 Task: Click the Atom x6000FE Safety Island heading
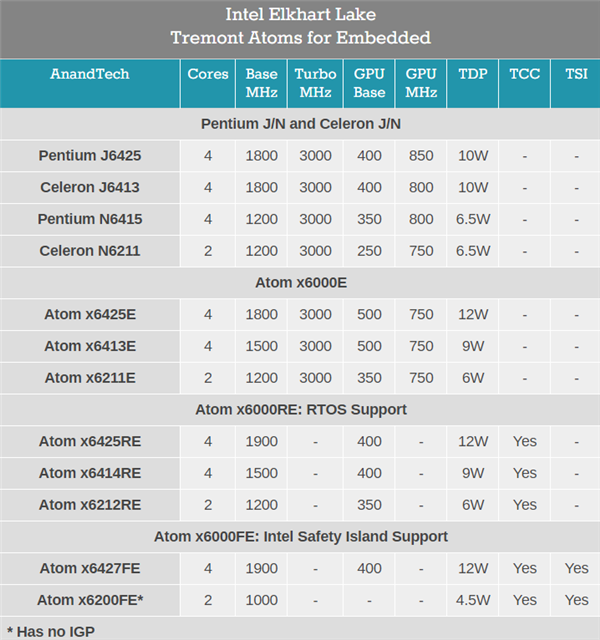tap(301, 536)
